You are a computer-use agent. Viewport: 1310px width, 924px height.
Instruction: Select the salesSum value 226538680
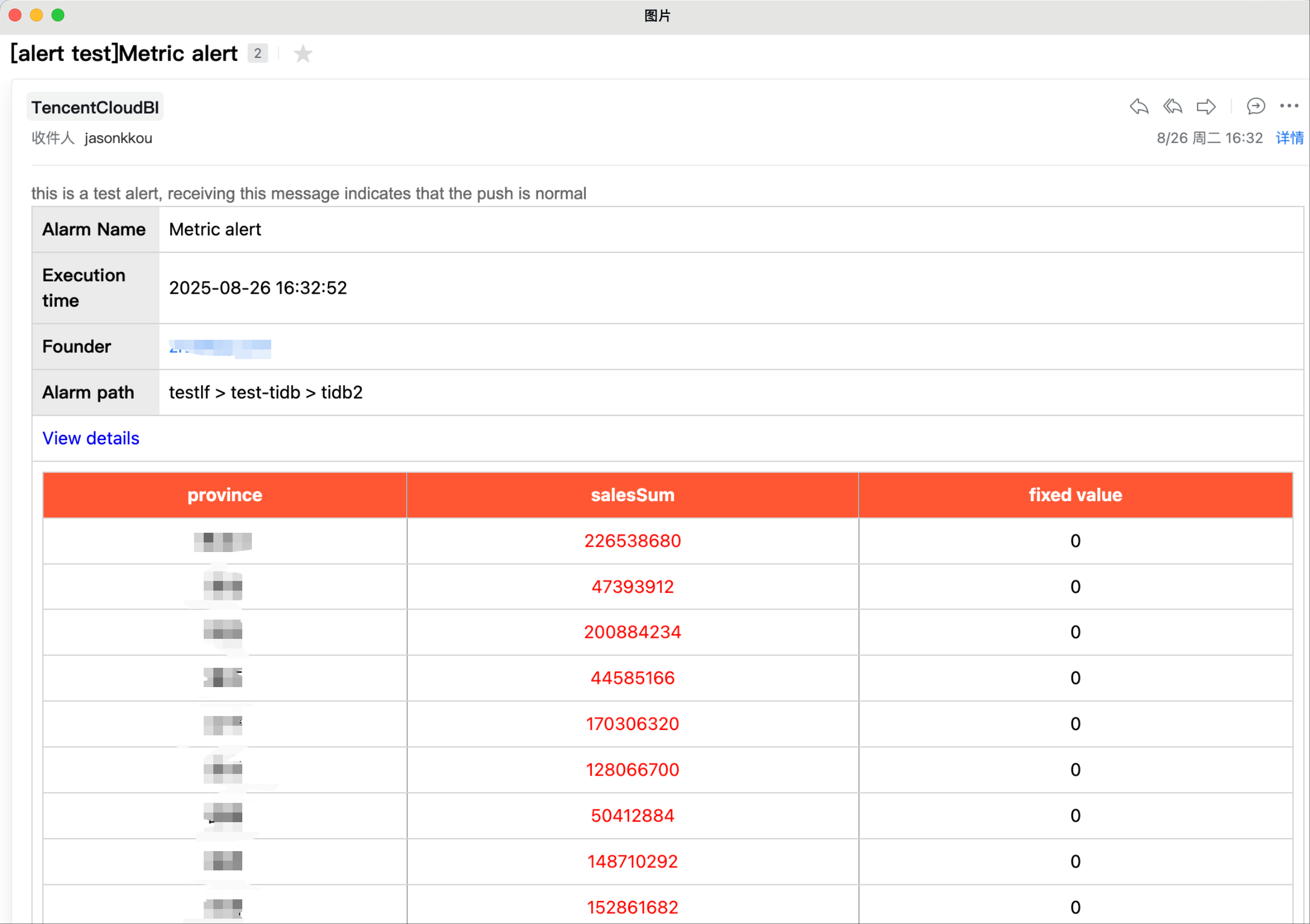(632, 541)
